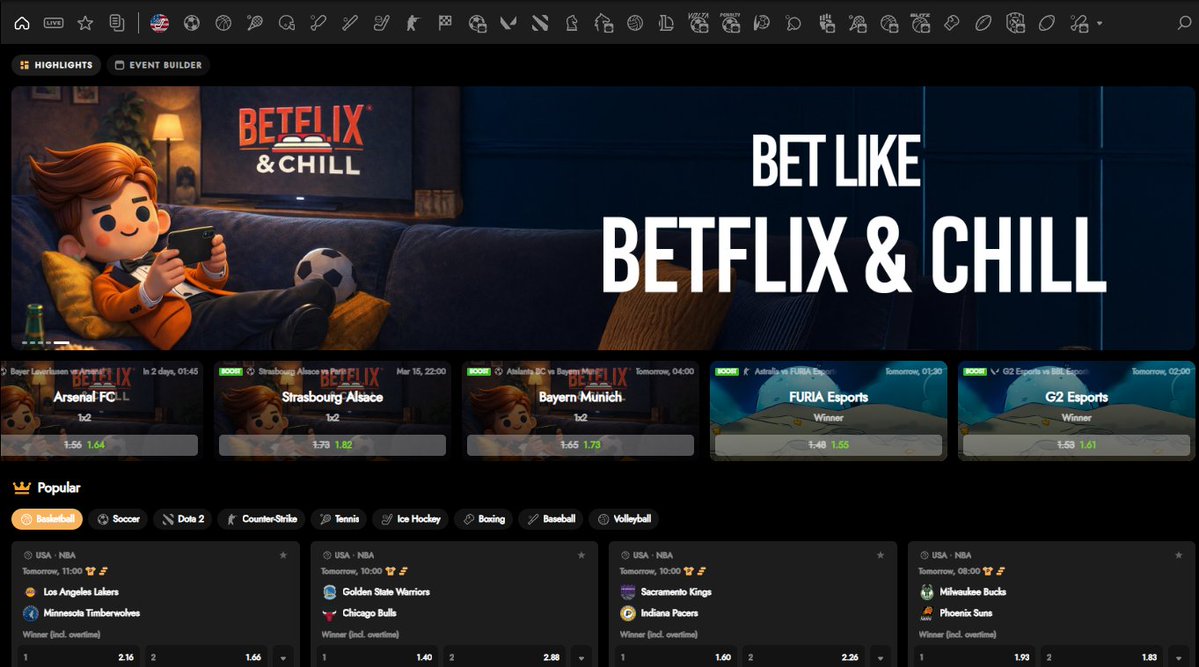Viewport: 1199px width, 667px height.
Task: Star the Milwaukee Bucks vs Phoenix Suns card
Action: [1180, 555]
